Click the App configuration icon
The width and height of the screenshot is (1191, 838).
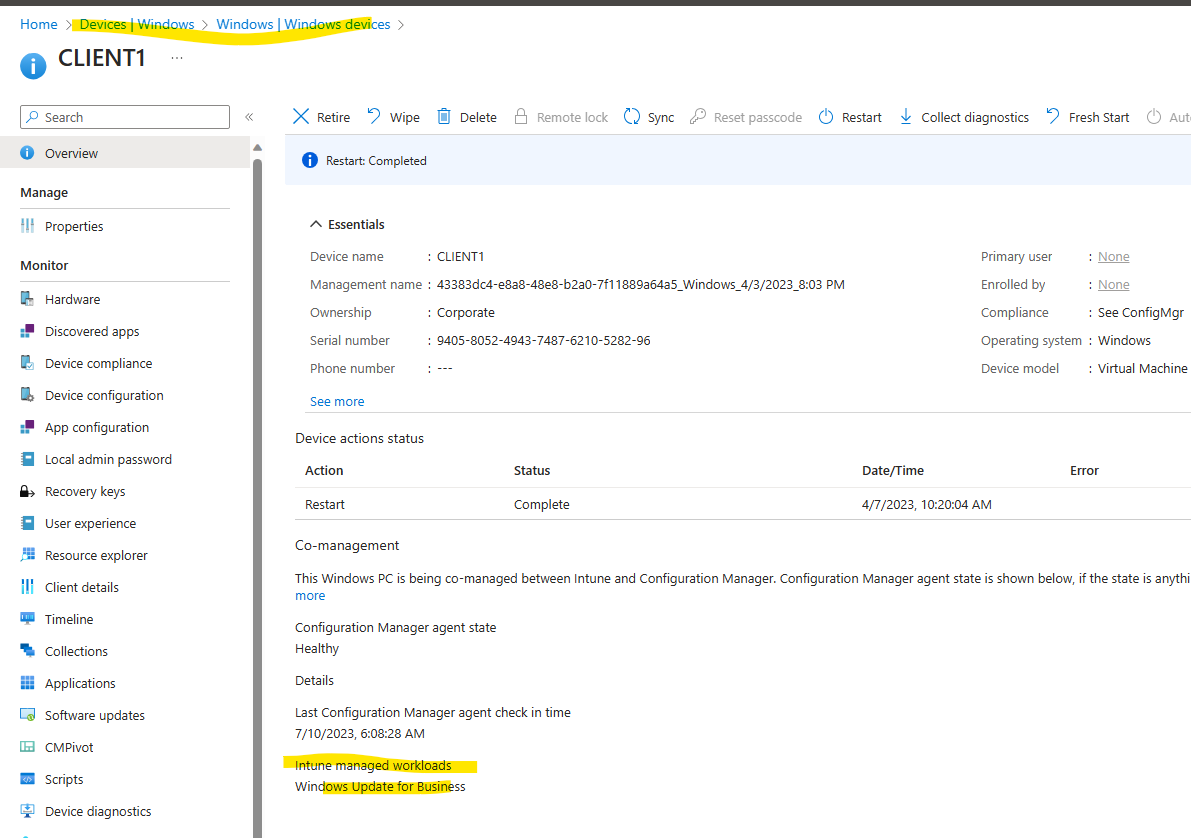(x=27, y=426)
